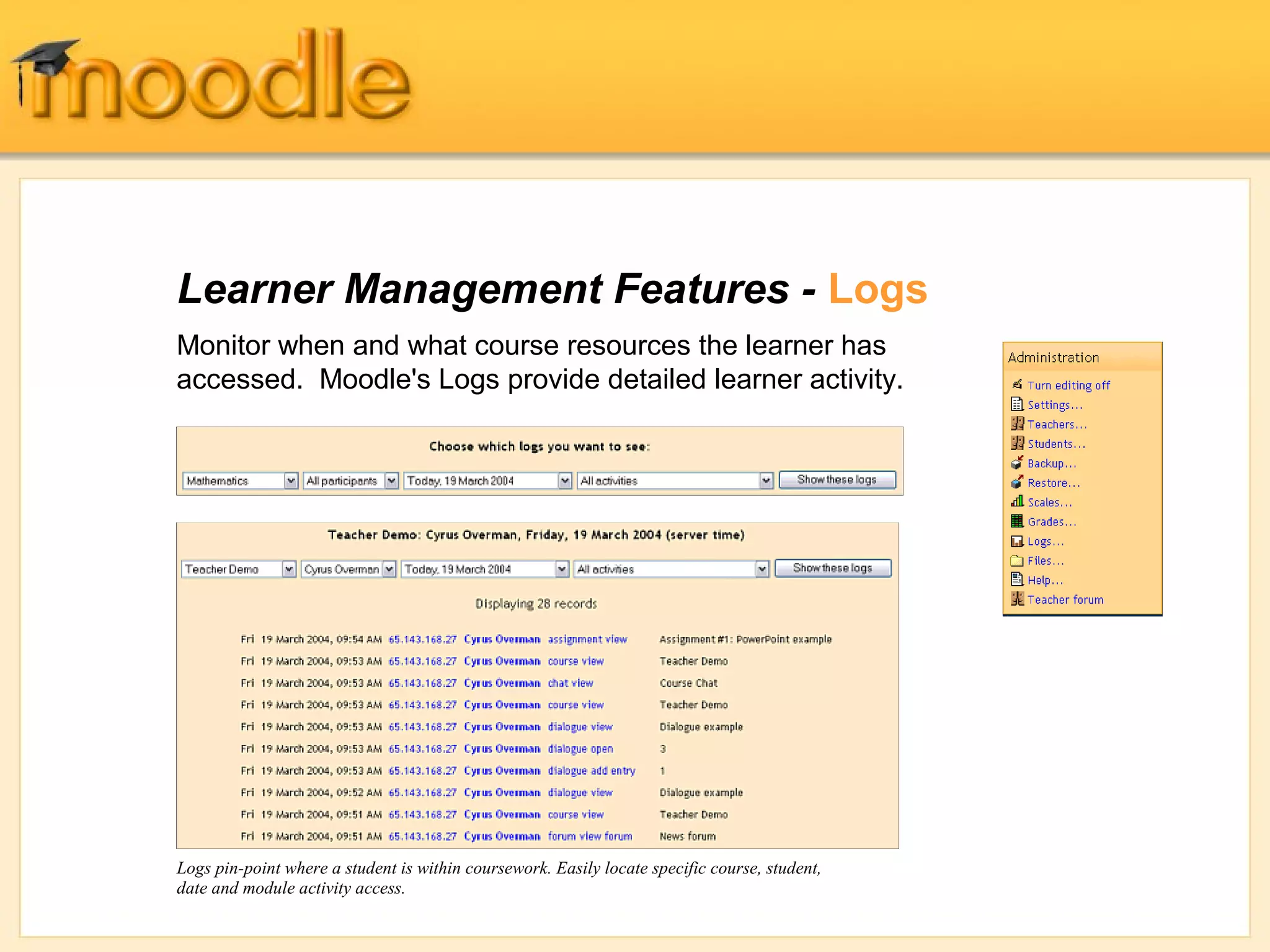Open the lower All activities dropdown
The image size is (1270, 952).
[x=672, y=569]
